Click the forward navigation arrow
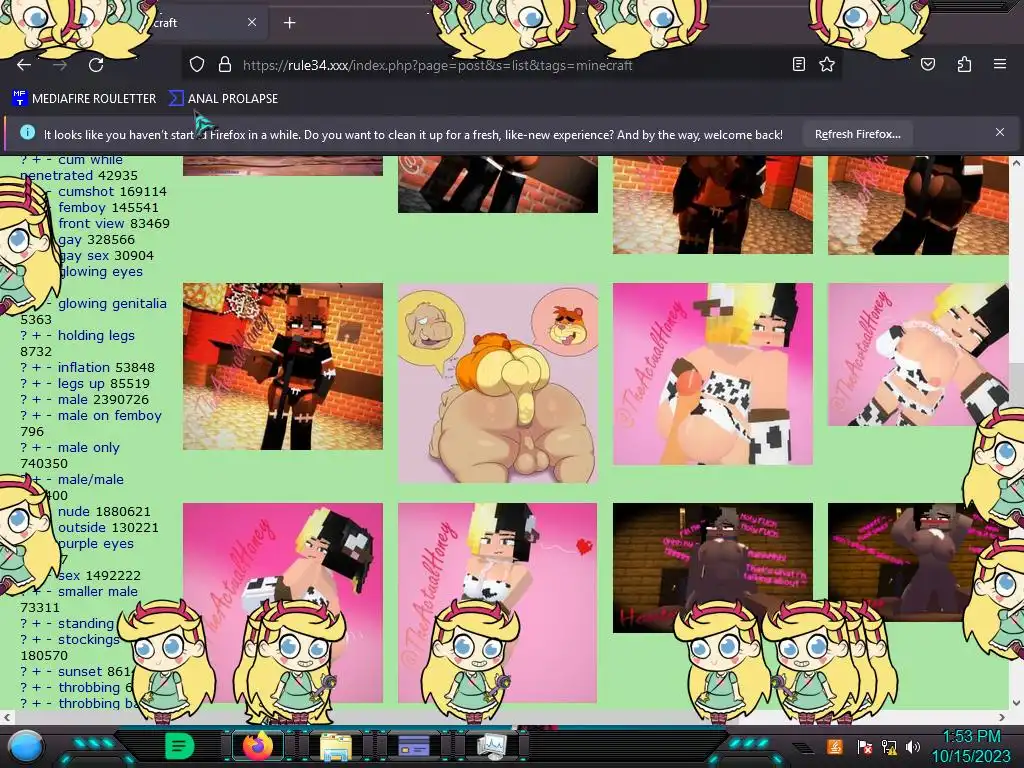This screenshot has width=1024, height=768. coord(60,65)
